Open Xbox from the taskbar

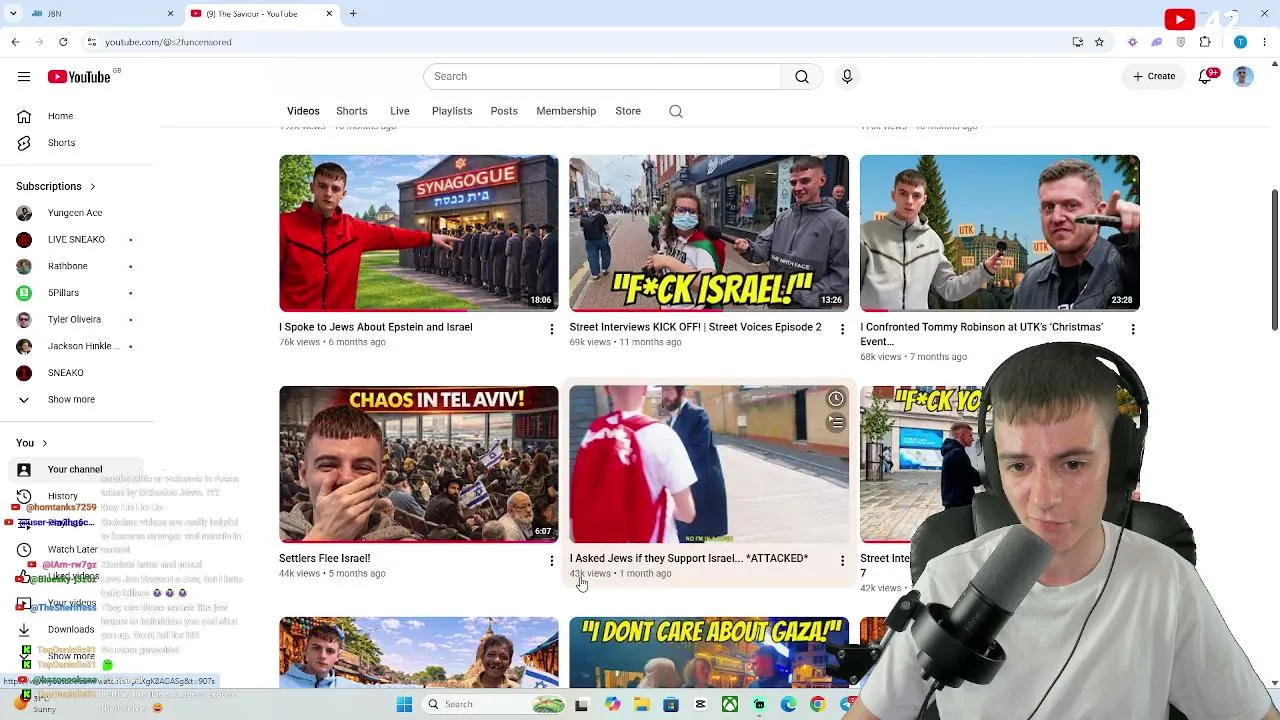730,704
